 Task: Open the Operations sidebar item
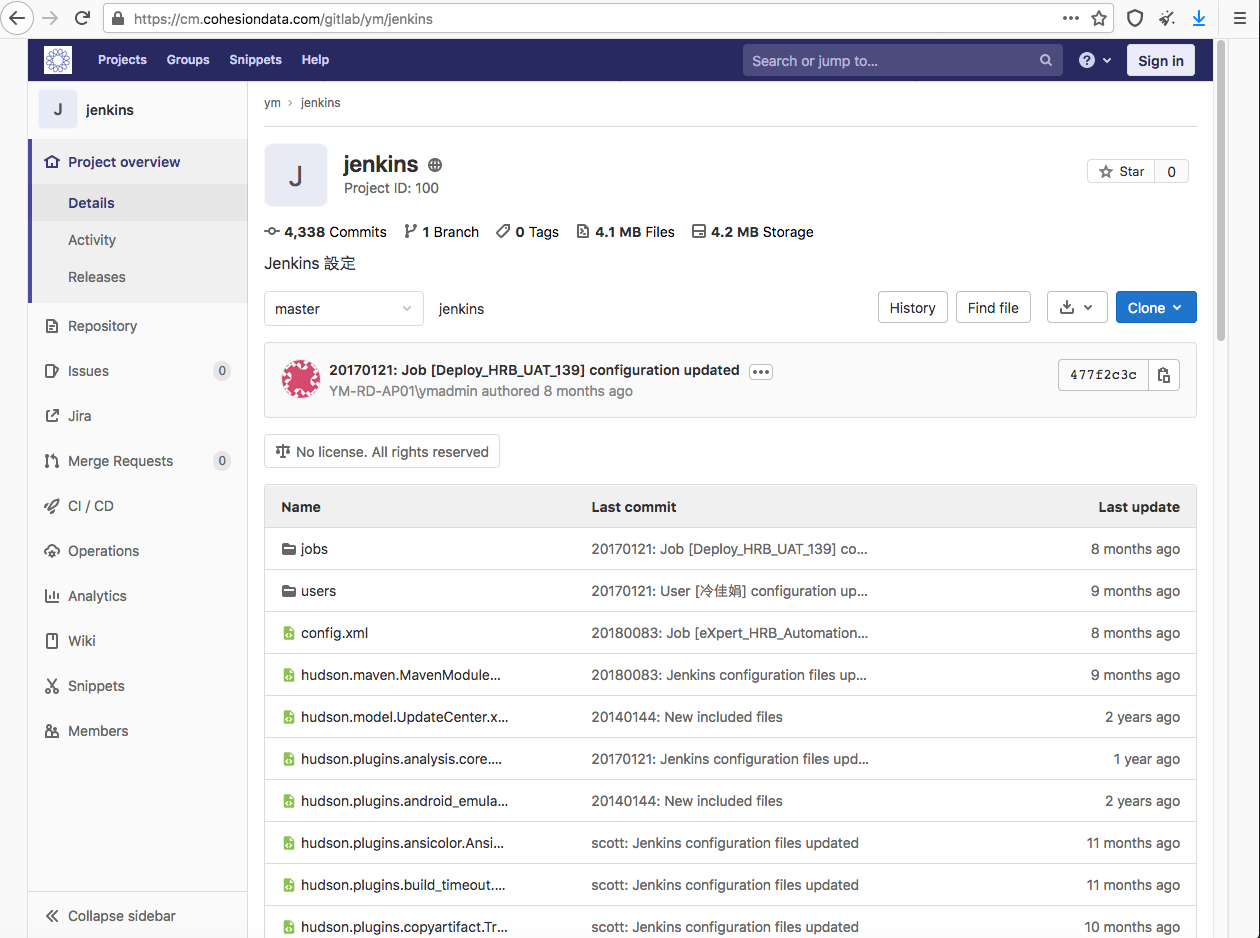click(x=138, y=551)
